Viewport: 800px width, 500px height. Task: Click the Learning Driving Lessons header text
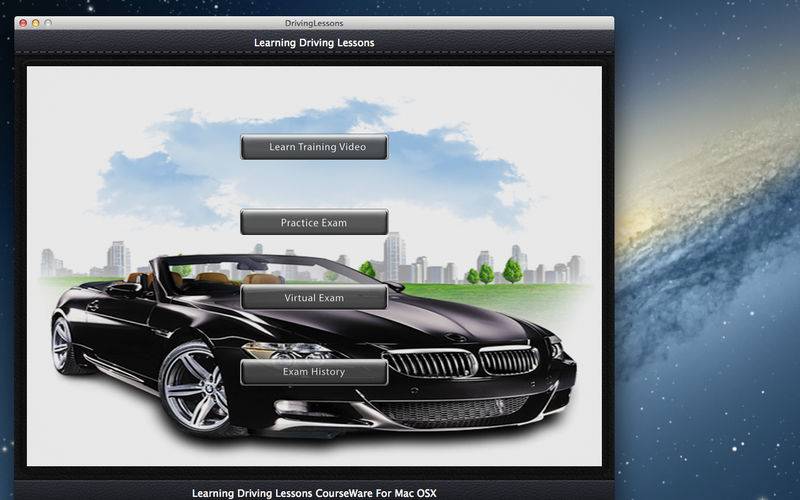[314, 43]
